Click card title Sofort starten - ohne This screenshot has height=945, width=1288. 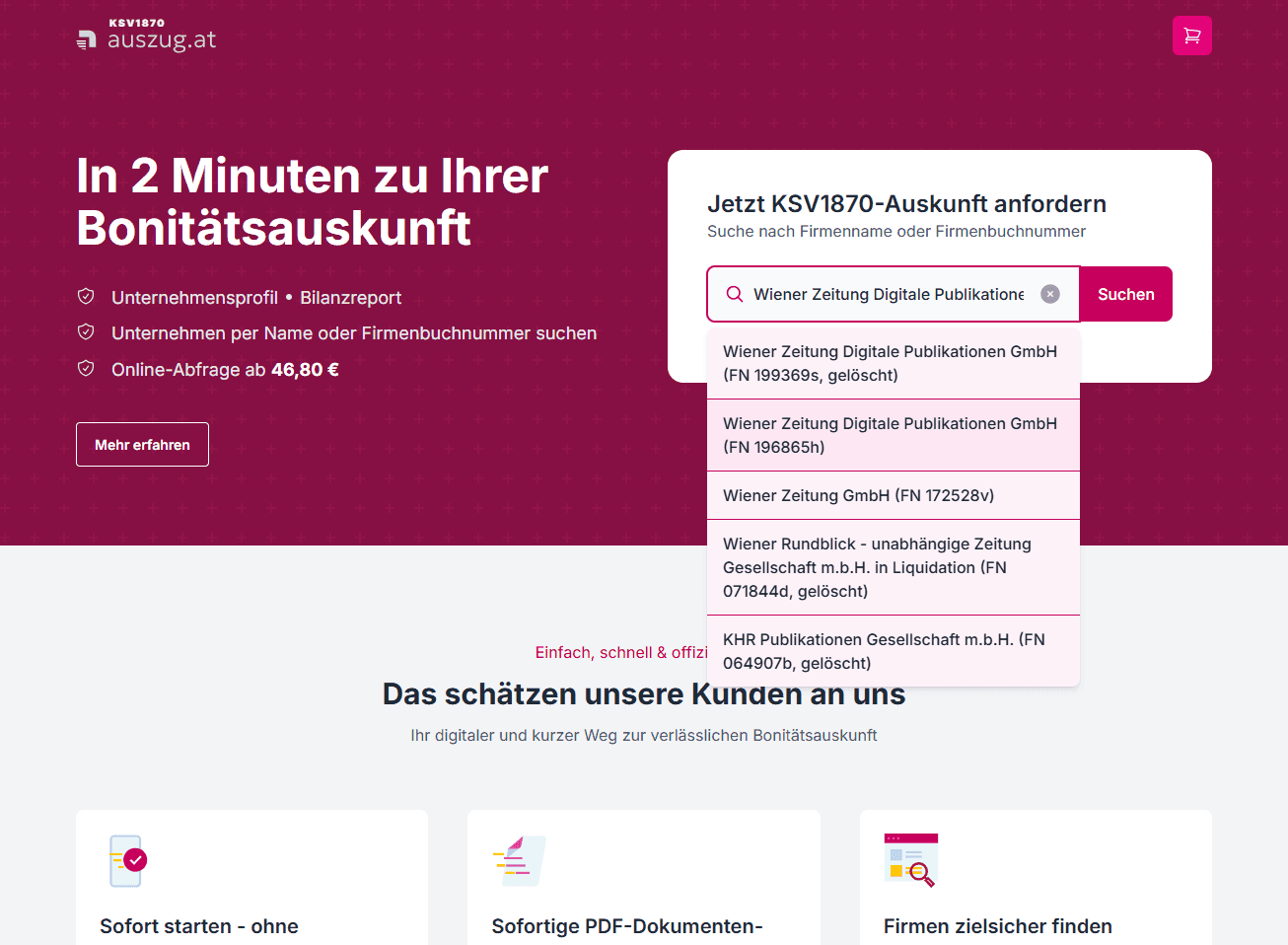199,926
